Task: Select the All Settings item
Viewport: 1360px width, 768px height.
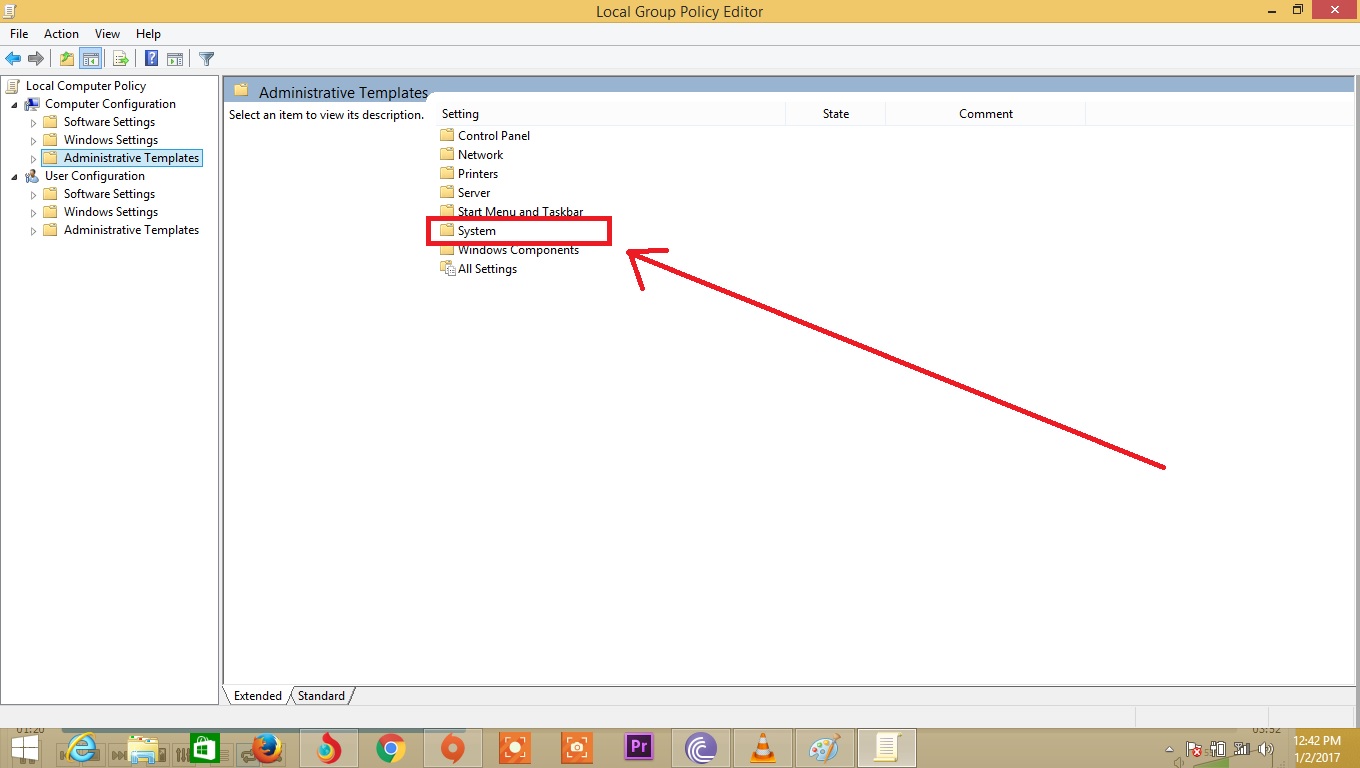Action: pos(485,268)
